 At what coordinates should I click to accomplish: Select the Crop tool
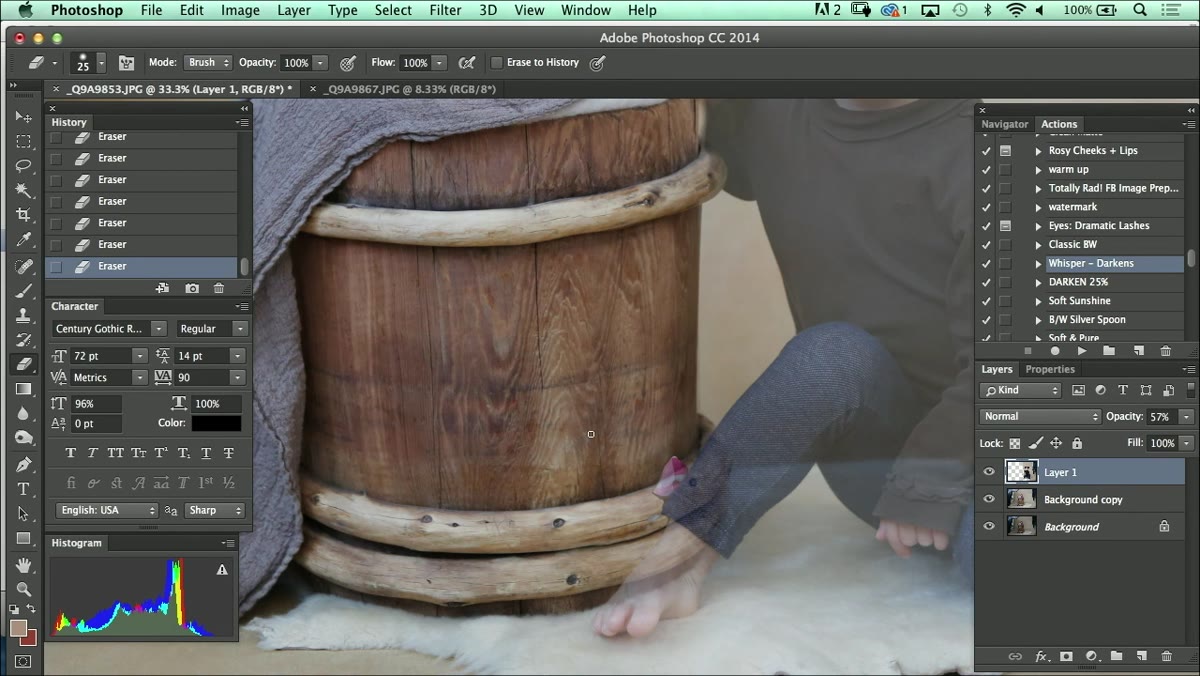[24, 215]
